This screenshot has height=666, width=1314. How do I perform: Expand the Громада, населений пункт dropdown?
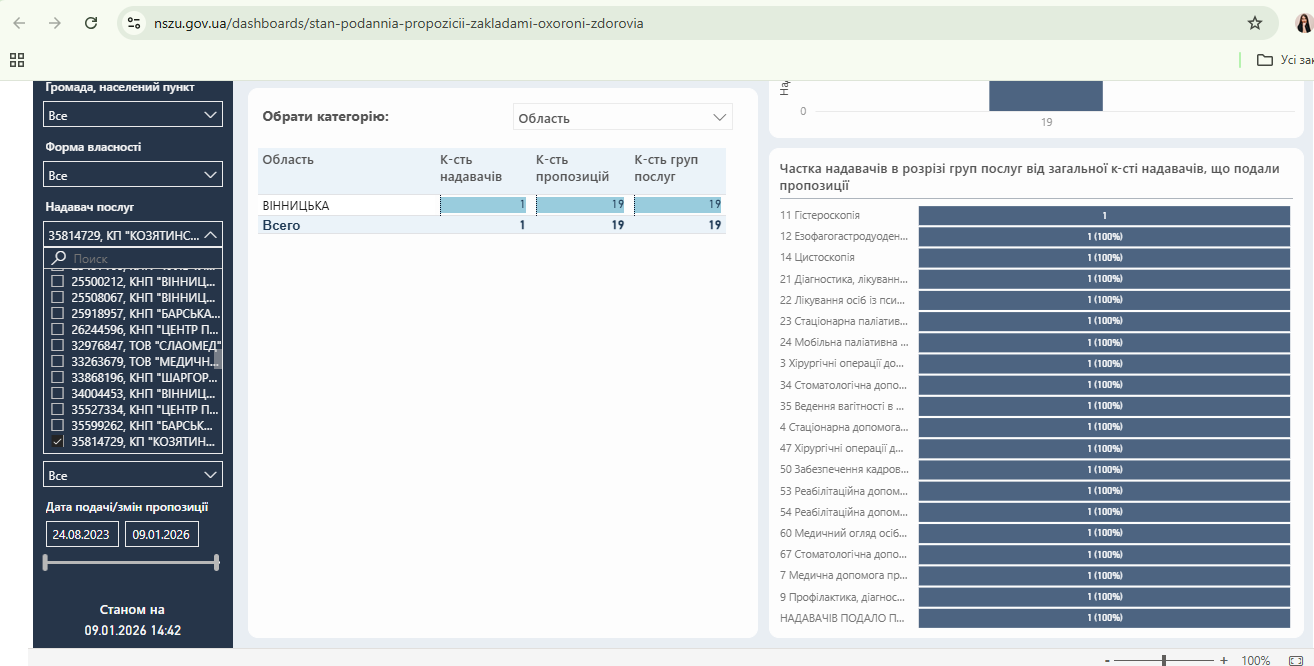click(133, 116)
